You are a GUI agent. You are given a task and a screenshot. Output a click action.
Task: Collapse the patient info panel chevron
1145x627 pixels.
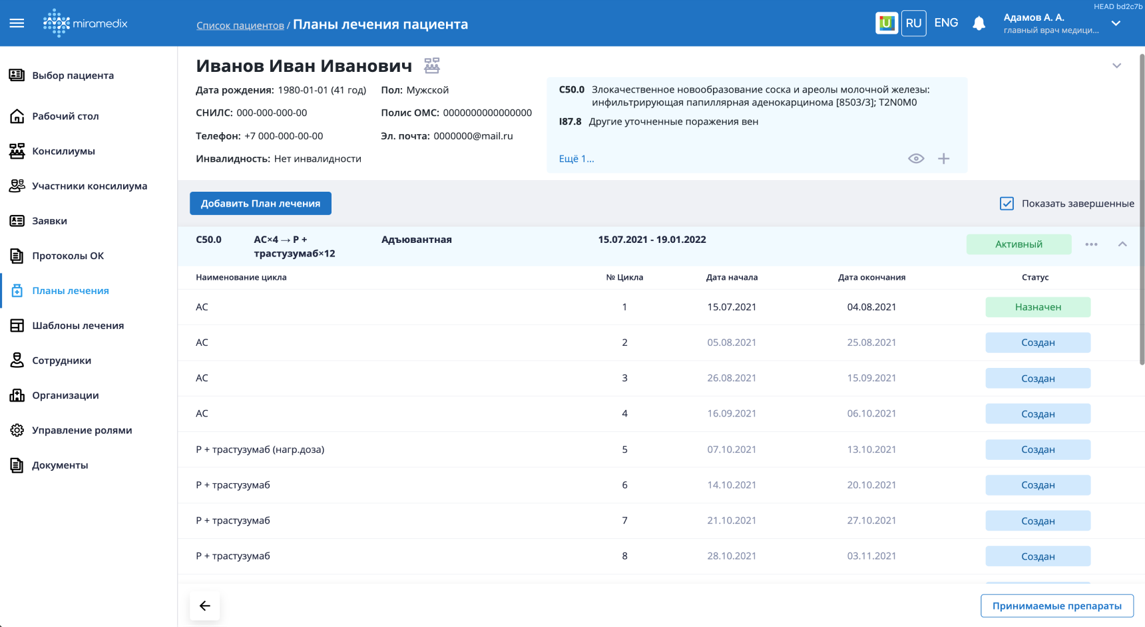click(x=1117, y=66)
